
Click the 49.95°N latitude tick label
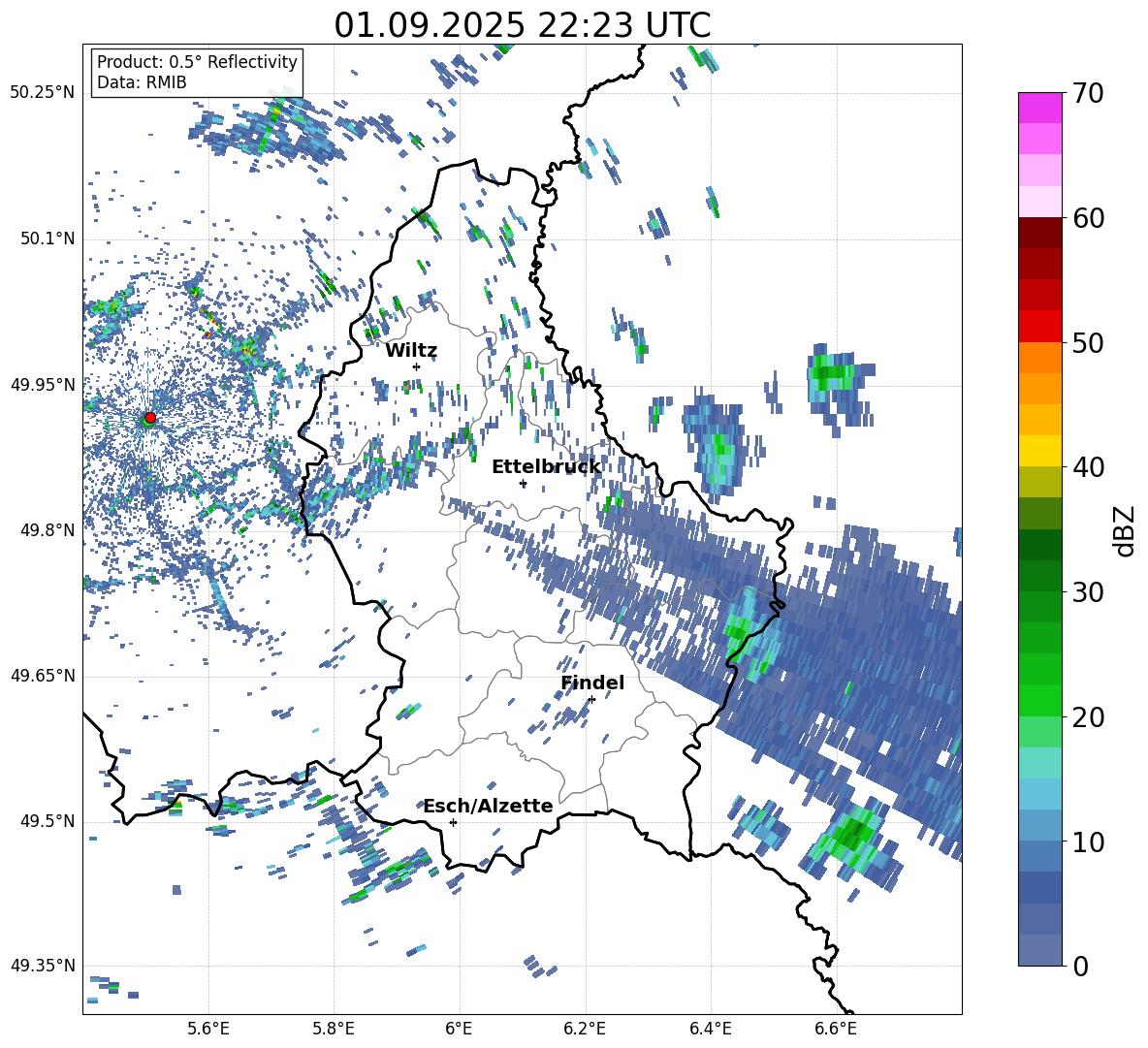43,384
